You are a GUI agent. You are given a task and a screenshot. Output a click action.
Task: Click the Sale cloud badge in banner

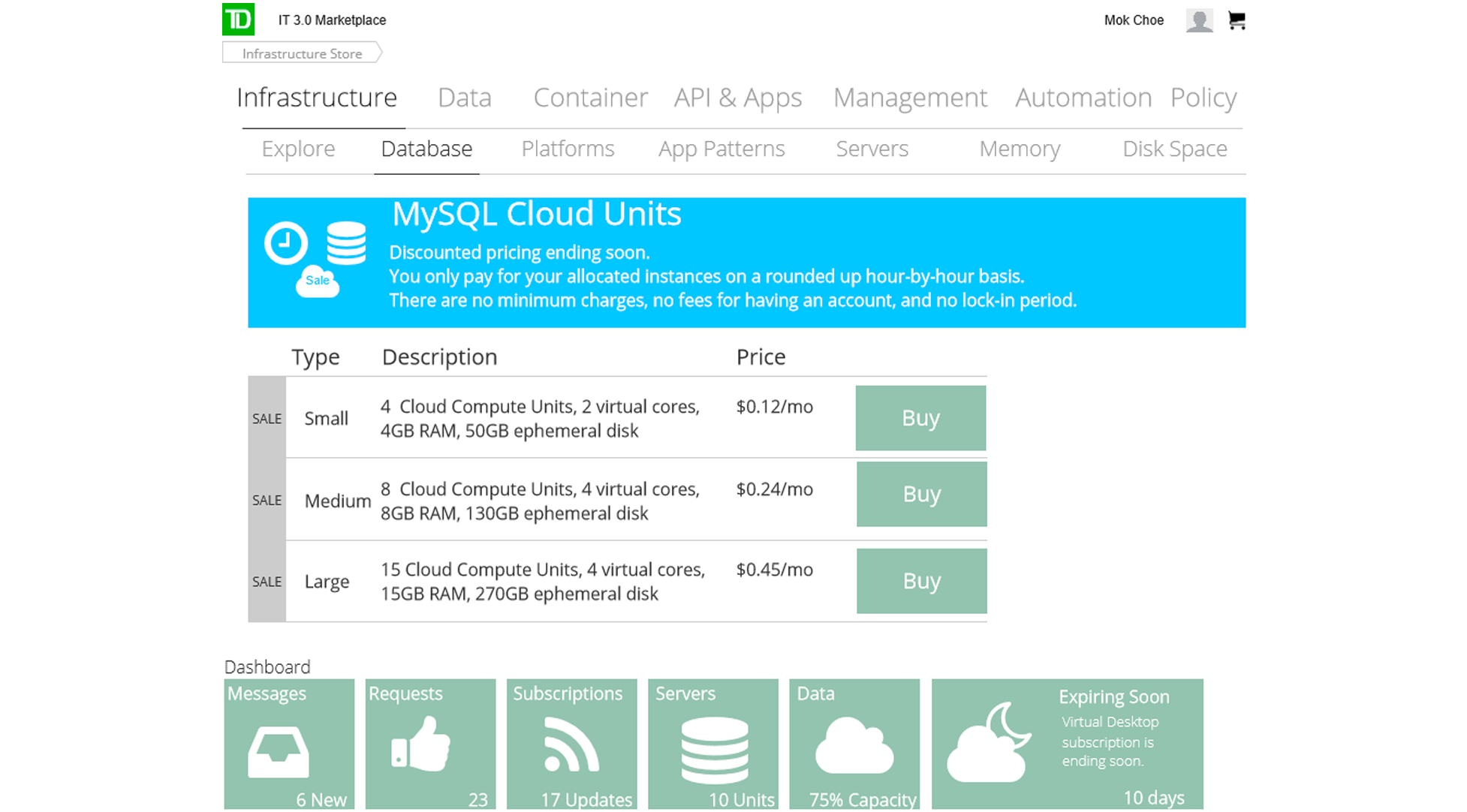[x=318, y=281]
